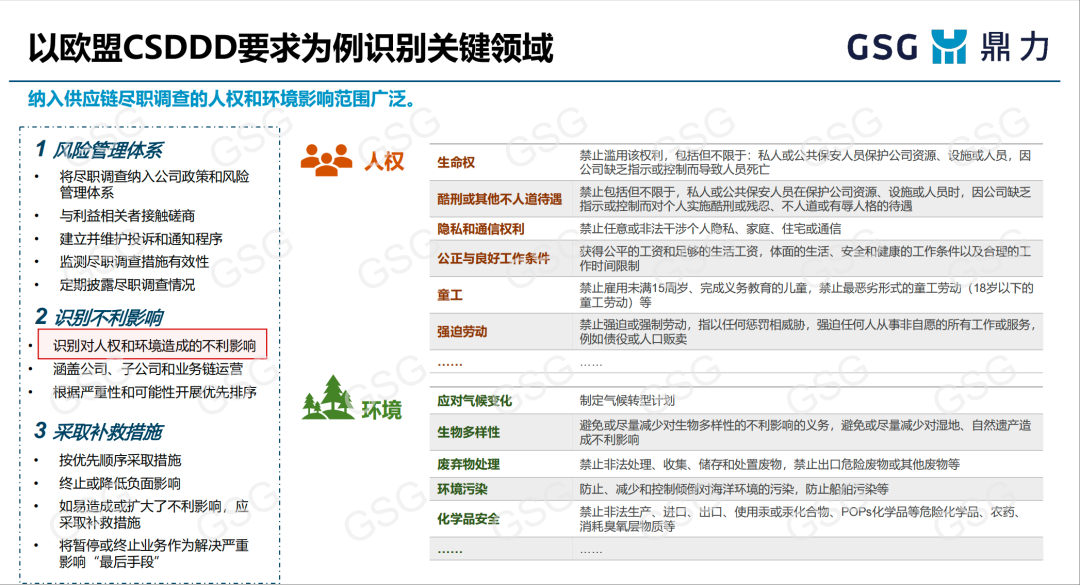Click the 化学品安全 row label
Screen dimensions: 1080x585
click(468, 519)
